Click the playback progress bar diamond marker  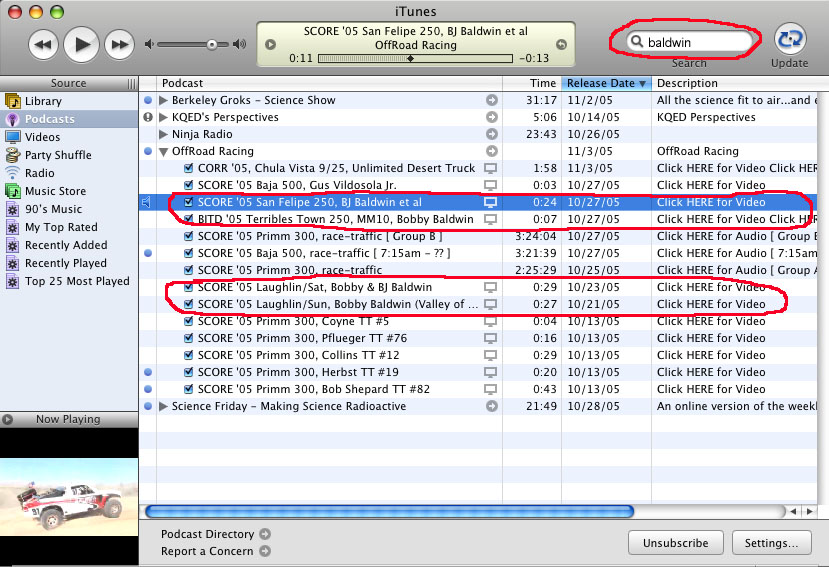411,58
